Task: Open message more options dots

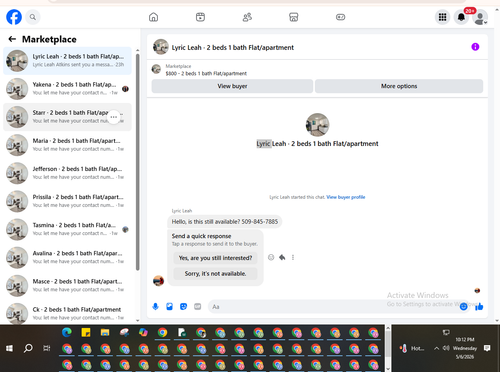Action: (x=293, y=257)
